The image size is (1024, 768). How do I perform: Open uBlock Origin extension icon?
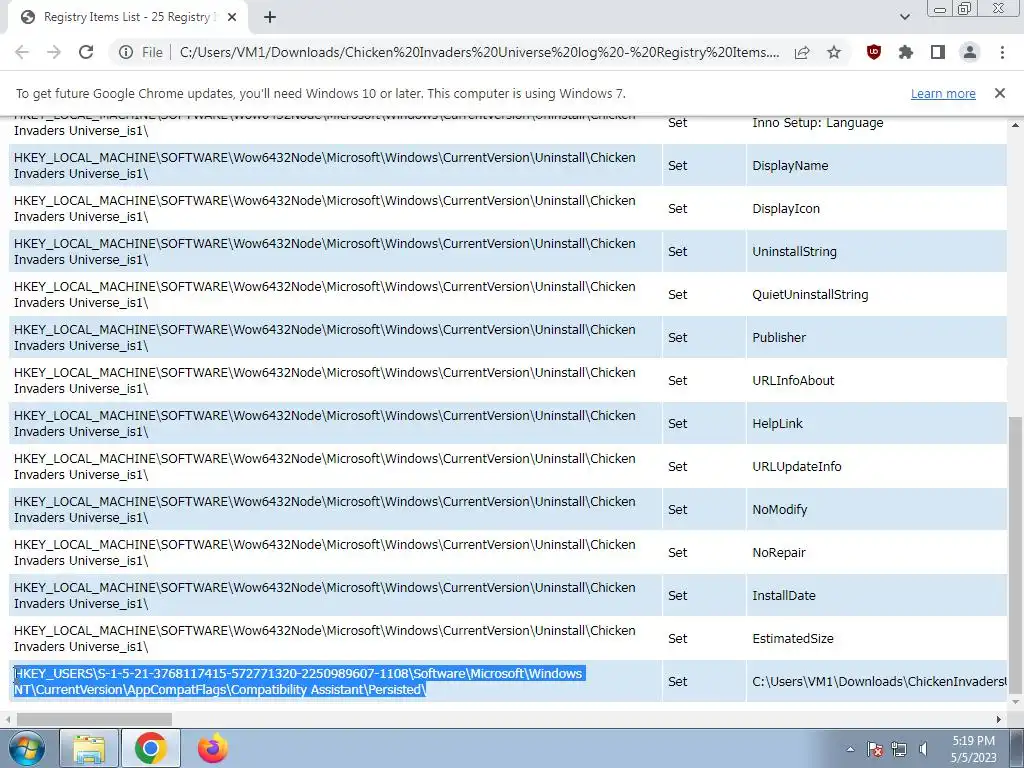tap(874, 52)
